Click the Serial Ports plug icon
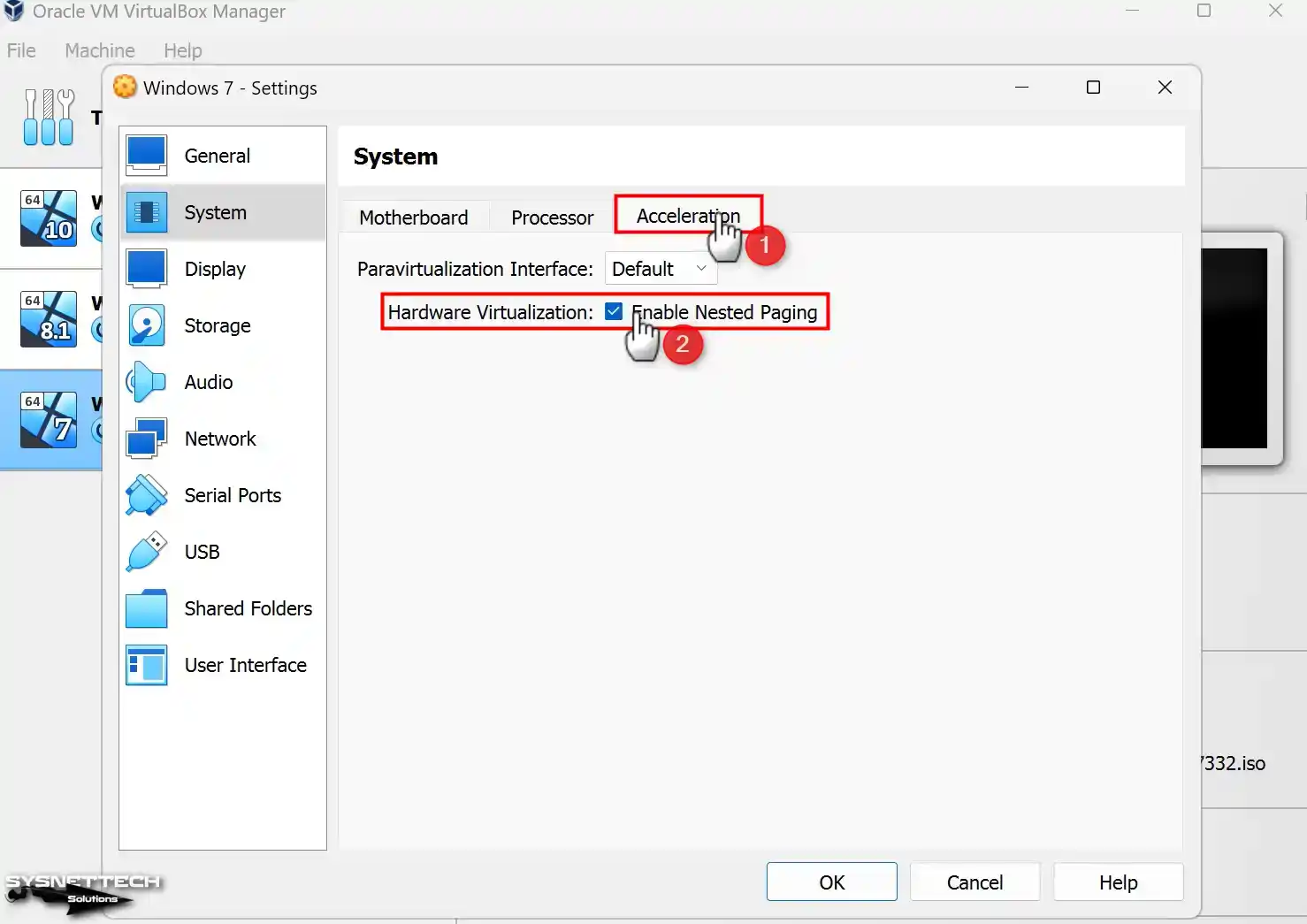 pyautogui.click(x=146, y=495)
